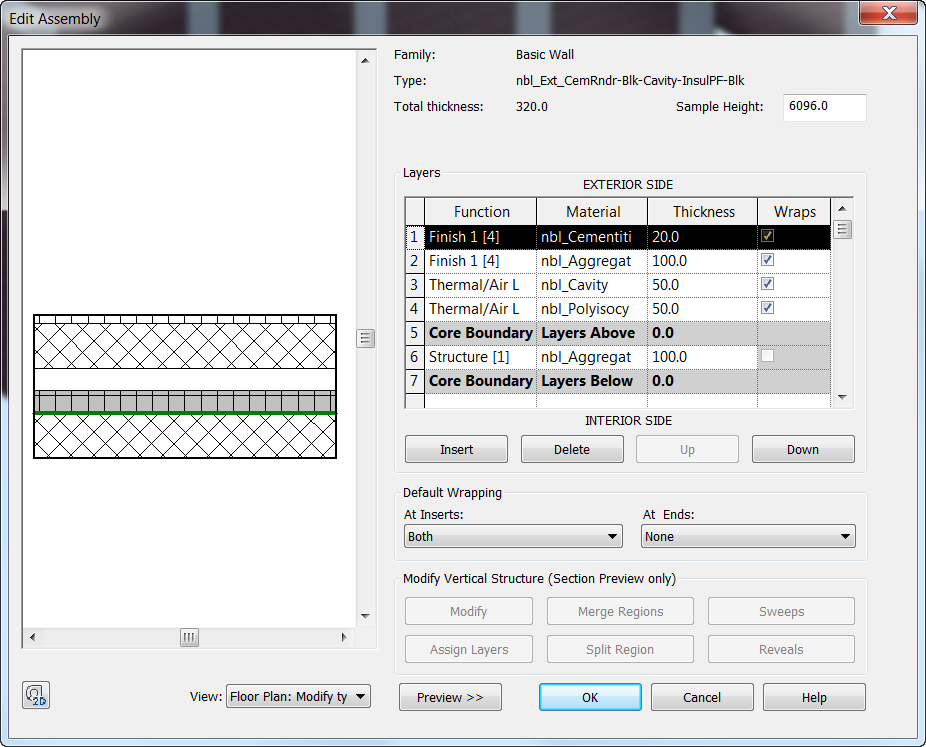This screenshot has height=747, width=926.
Task: Select the Structure [1] function cell
Action: pos(481,357)
